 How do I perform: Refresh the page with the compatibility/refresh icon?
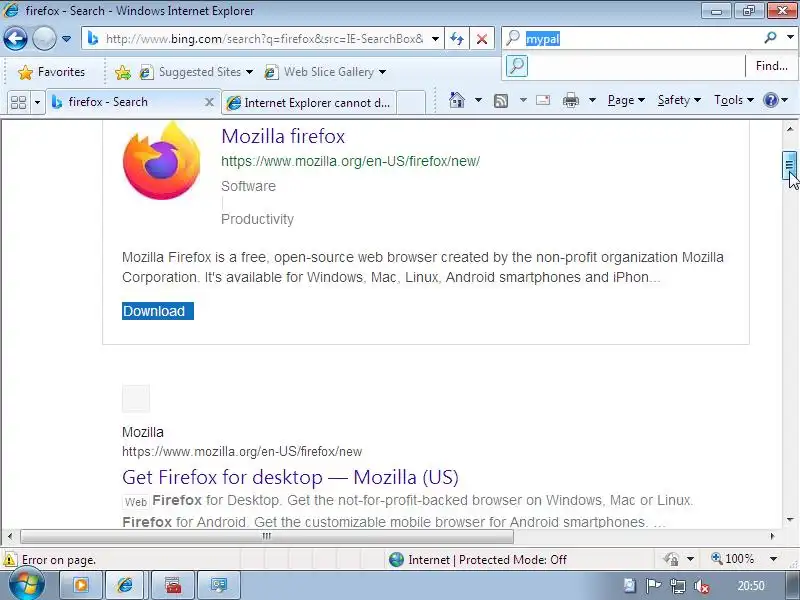point(457,39)
